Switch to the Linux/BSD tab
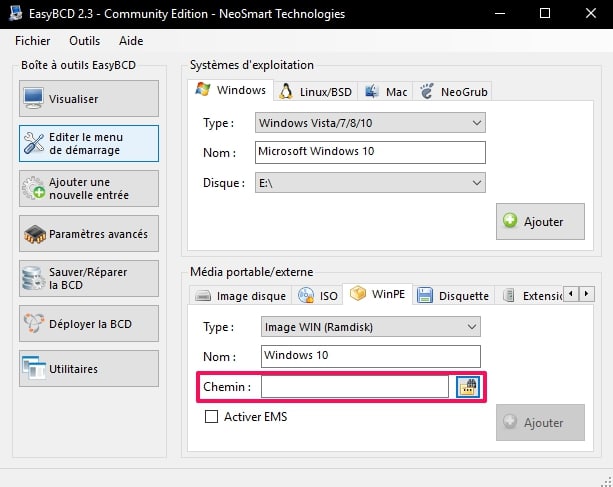 click(x=315, y=92)
